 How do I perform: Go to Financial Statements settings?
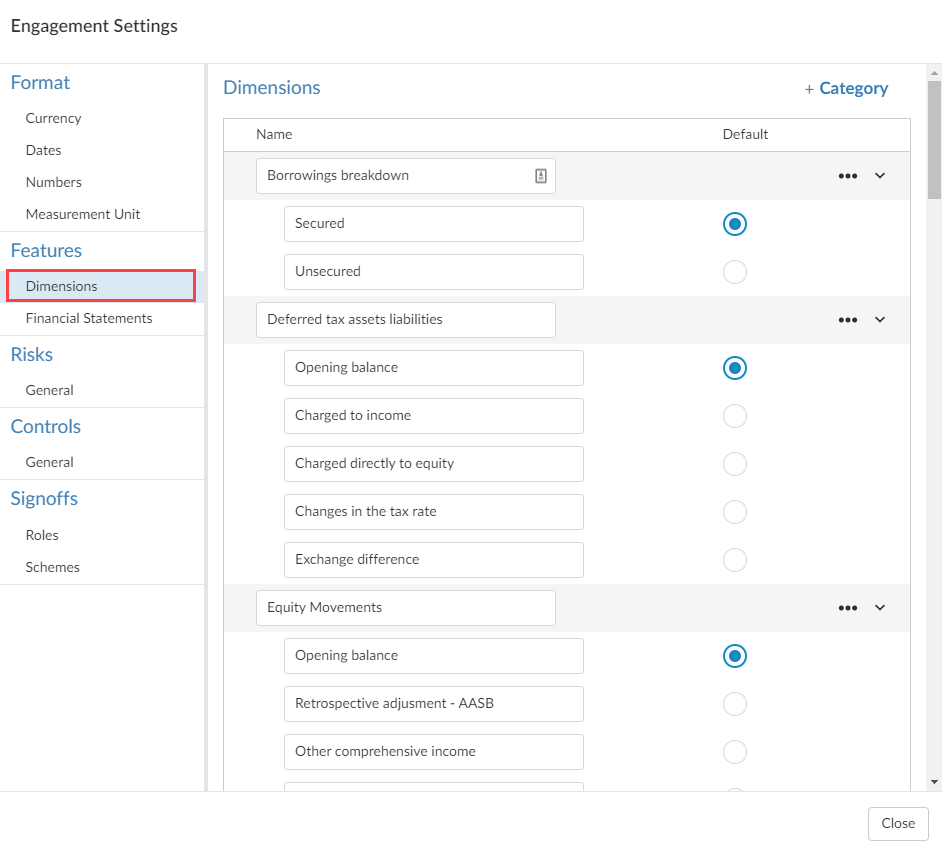pos(89,318)
